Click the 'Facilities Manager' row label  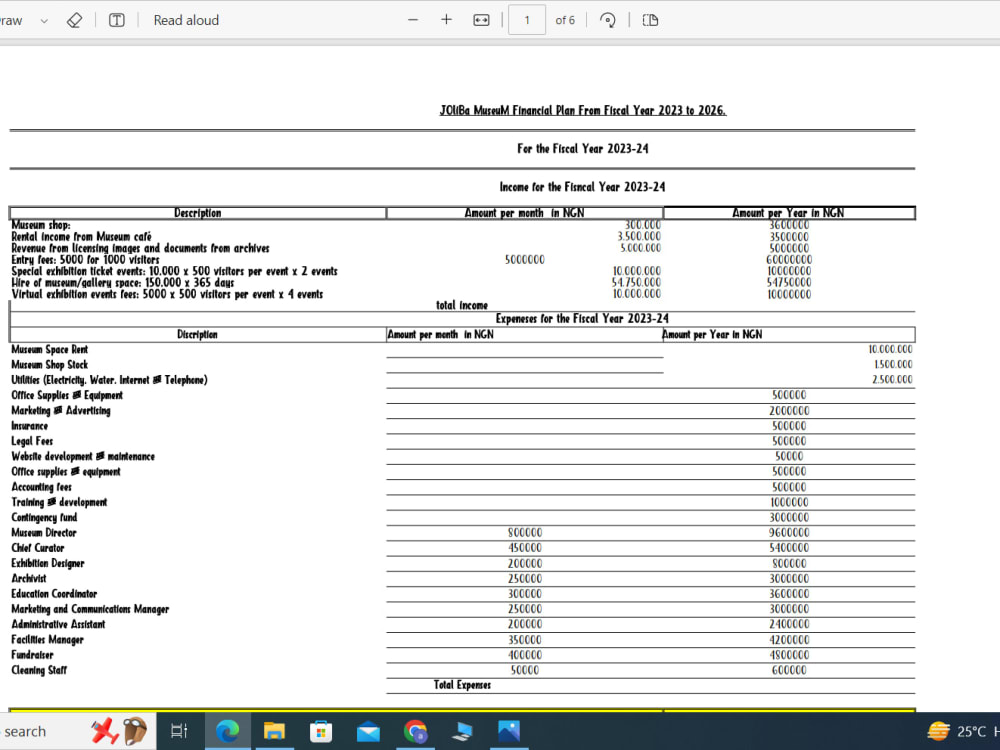pos(47,640)
